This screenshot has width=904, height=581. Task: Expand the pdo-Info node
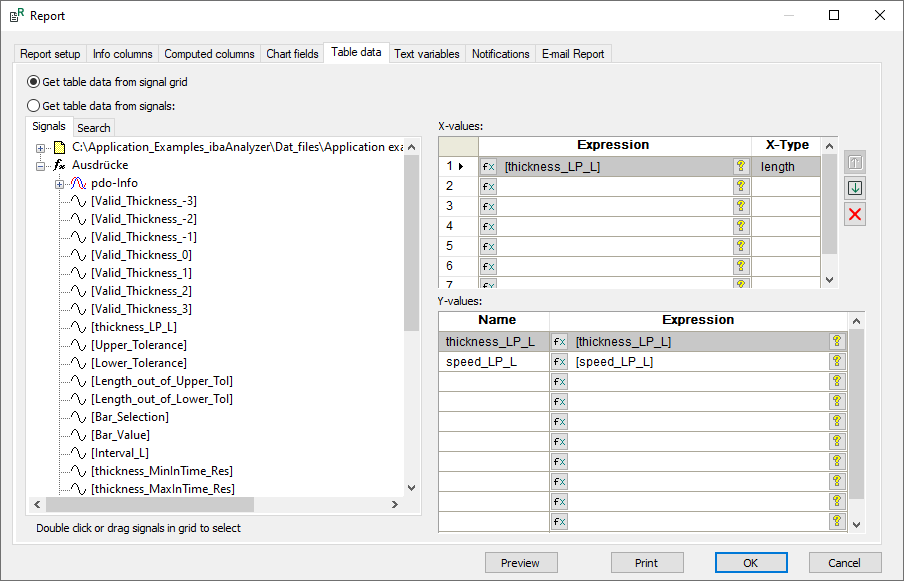coord(59,184)
